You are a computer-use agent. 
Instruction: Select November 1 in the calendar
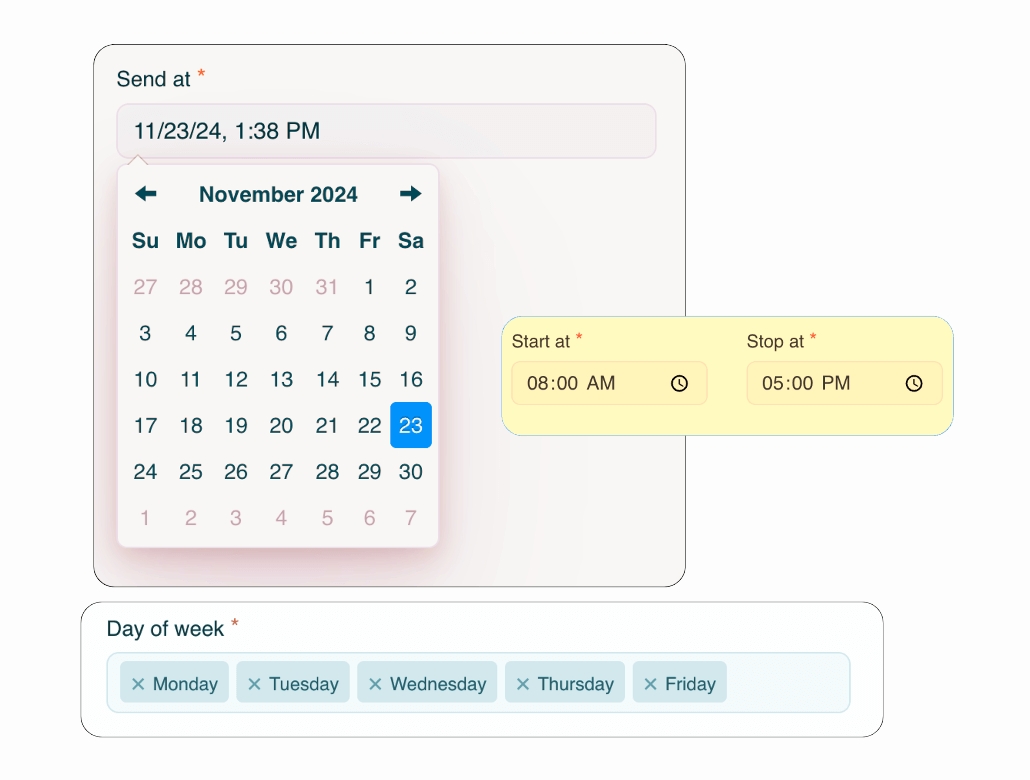pyautogui.click(x=370, y=287)
